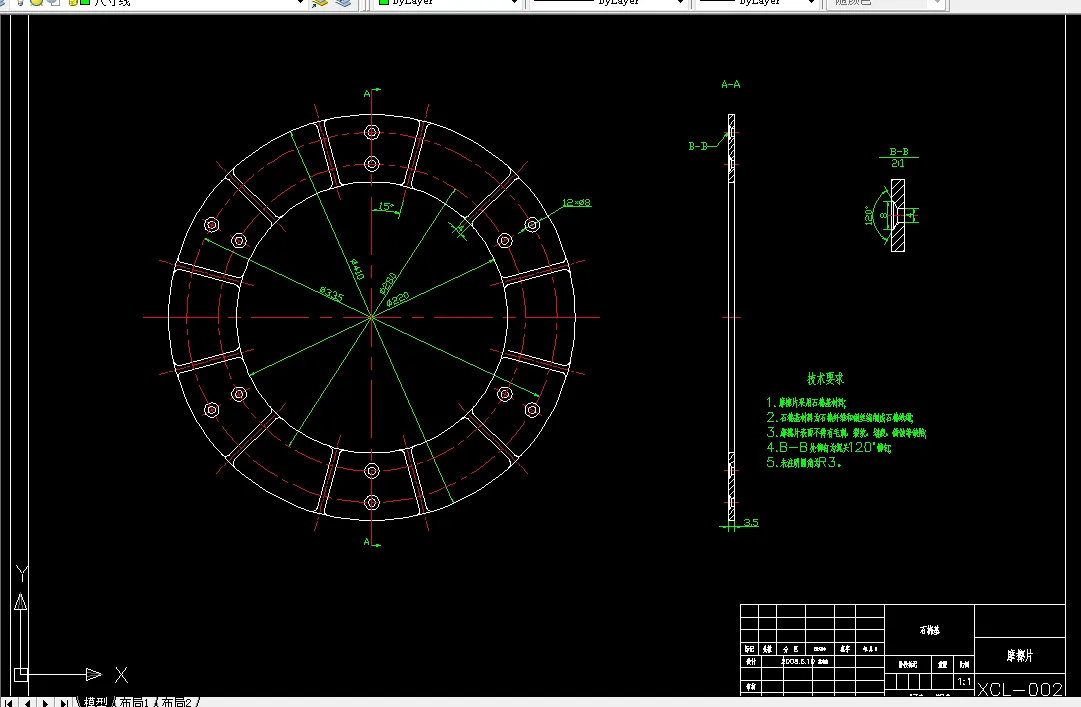This screenshot has width=1081, height=707.
Task: Switch to the 模型 tab
Action: point(96,702)
